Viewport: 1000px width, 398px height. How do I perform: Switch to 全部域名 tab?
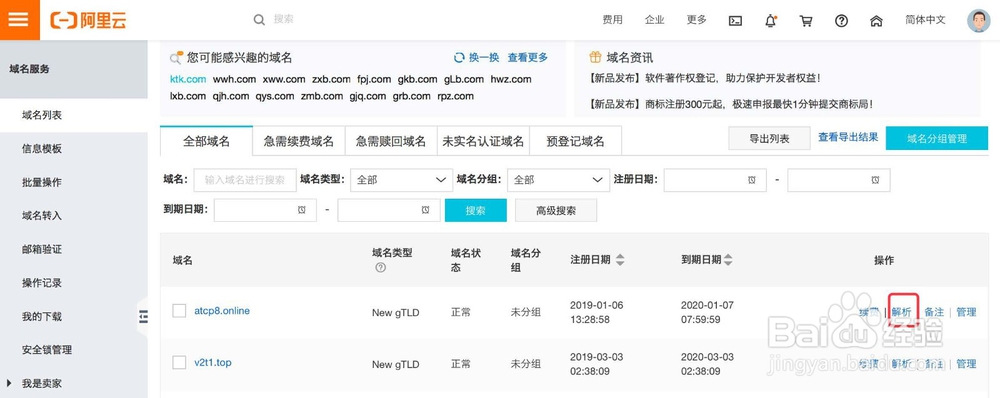click(206, 141)
